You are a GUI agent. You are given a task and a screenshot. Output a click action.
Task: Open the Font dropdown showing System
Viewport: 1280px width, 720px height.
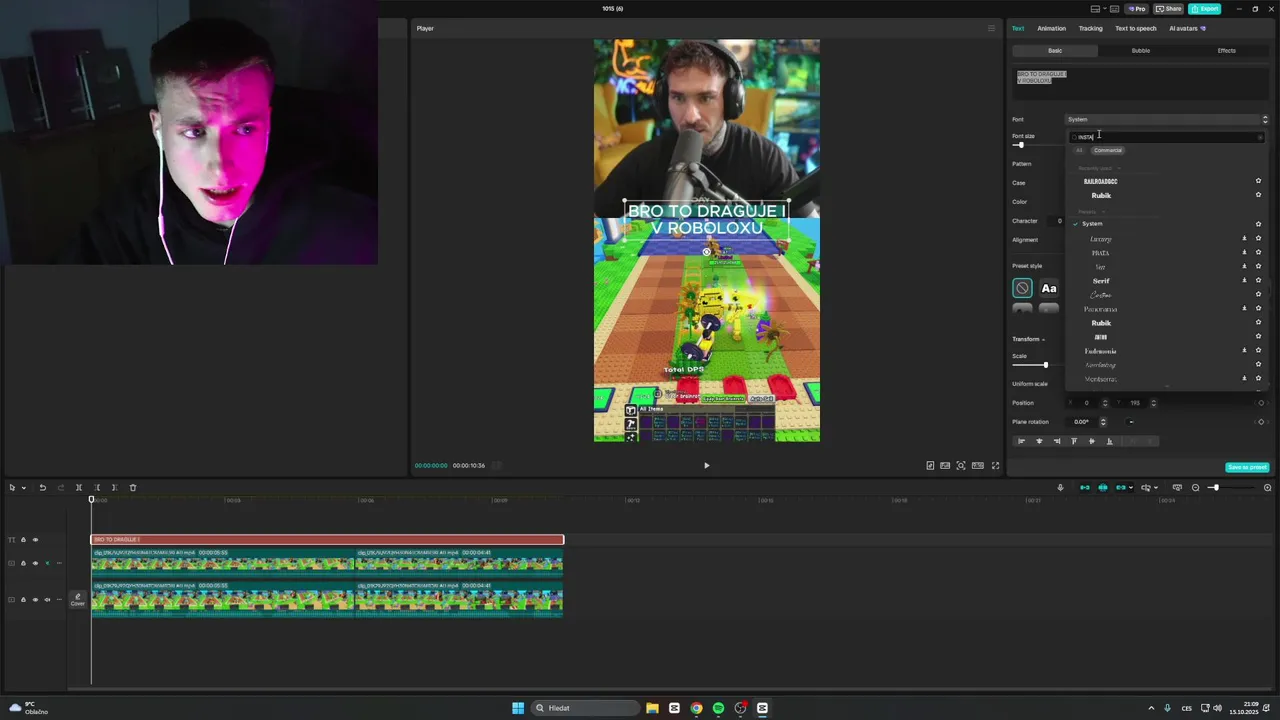[x=1166, y=119]
